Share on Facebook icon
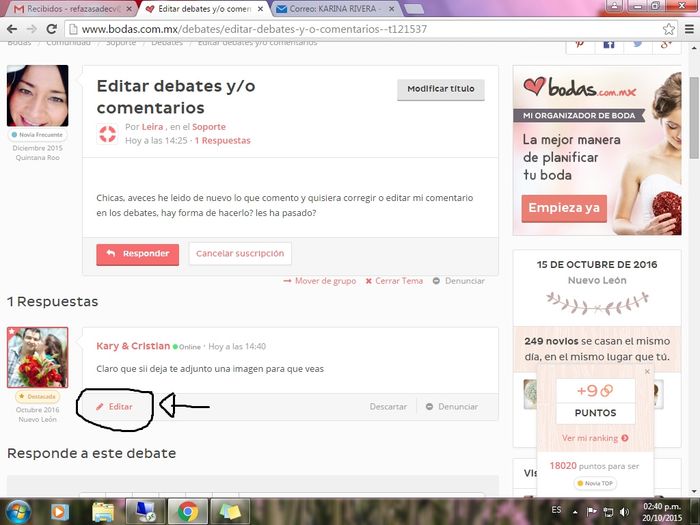 click(609, 44)
